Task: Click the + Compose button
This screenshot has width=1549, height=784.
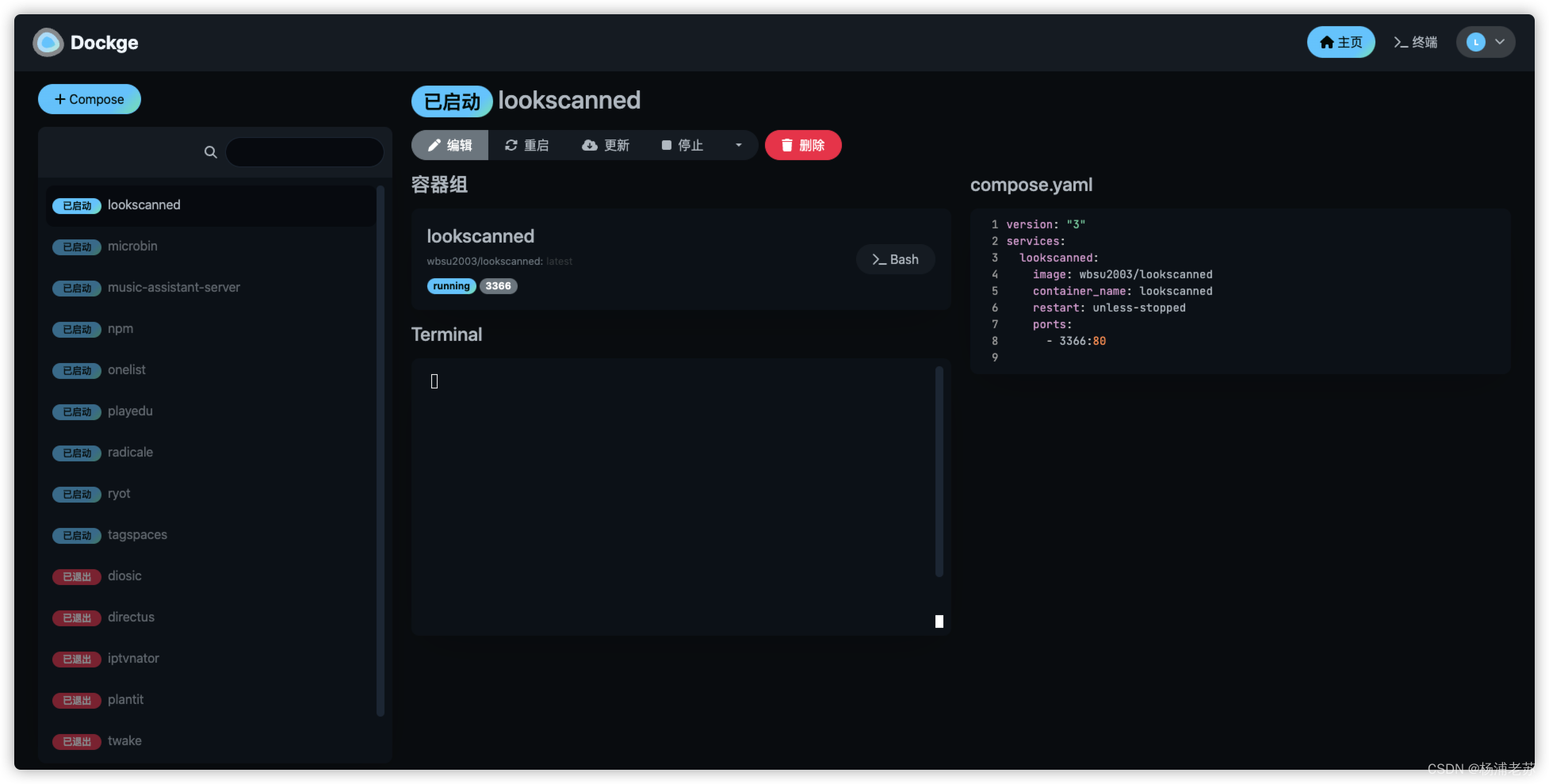Action: 90,99
